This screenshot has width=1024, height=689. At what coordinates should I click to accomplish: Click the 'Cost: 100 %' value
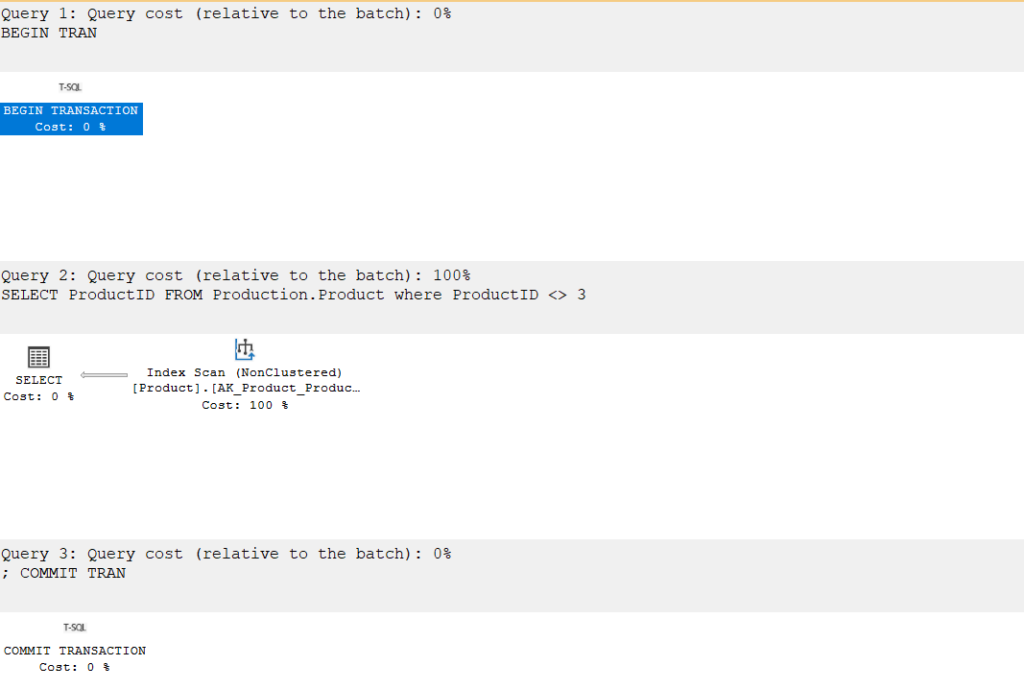coord(245,405)
